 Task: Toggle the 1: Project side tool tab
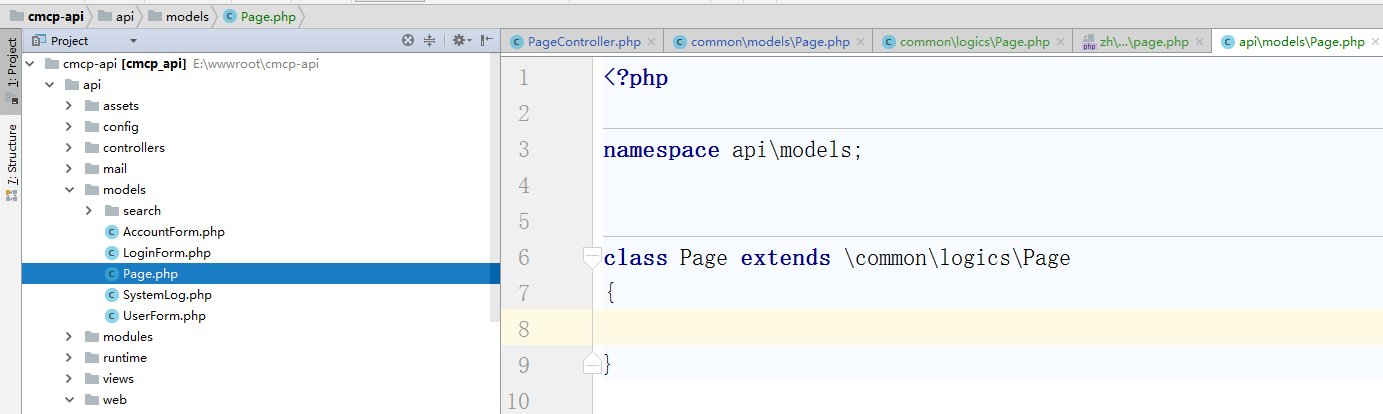point(11,69)
